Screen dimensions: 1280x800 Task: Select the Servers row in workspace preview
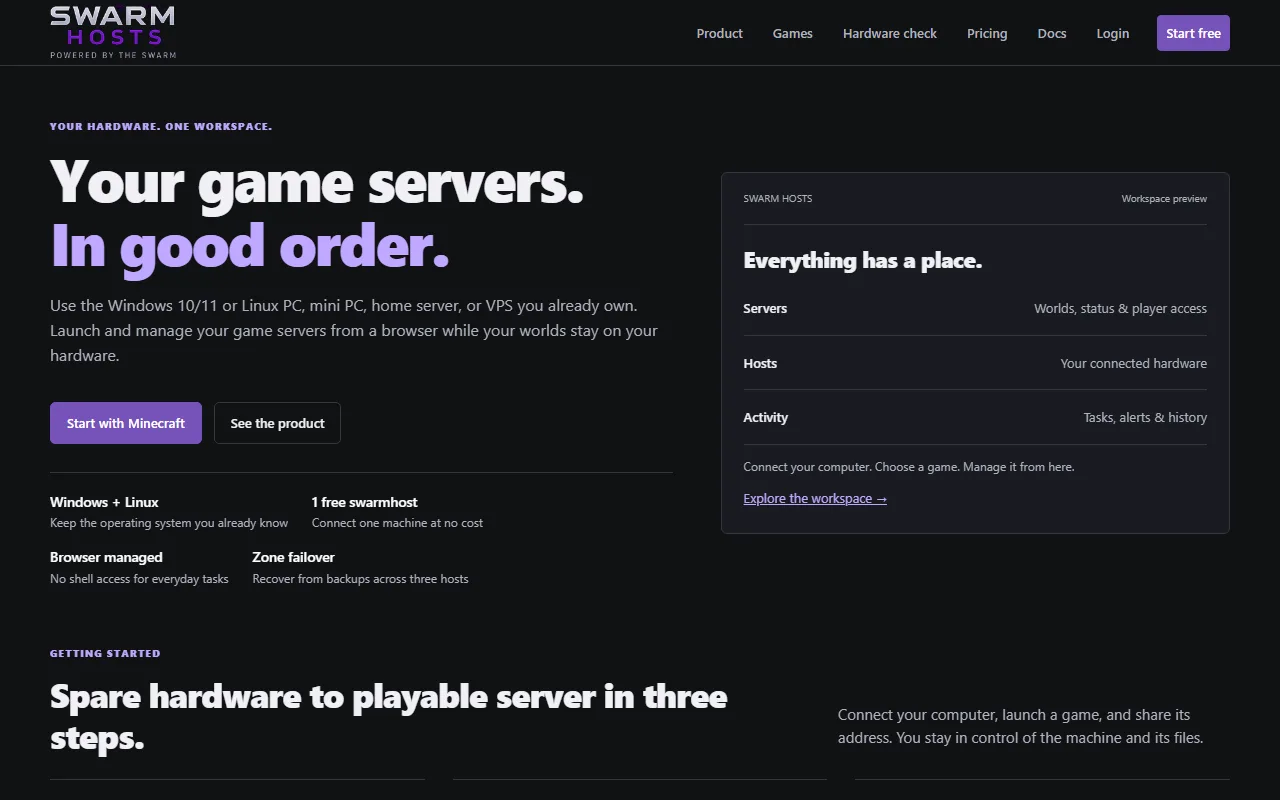975,308
